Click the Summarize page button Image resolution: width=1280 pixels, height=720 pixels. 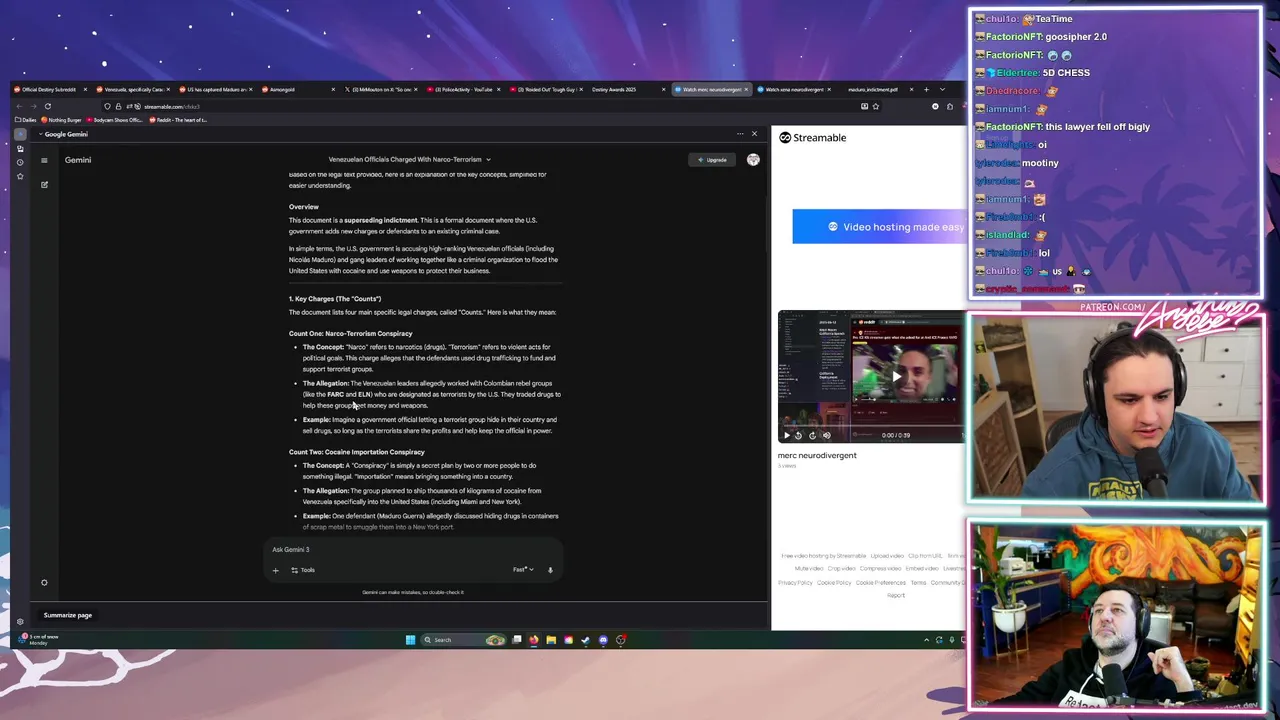[x=68, y=615]
